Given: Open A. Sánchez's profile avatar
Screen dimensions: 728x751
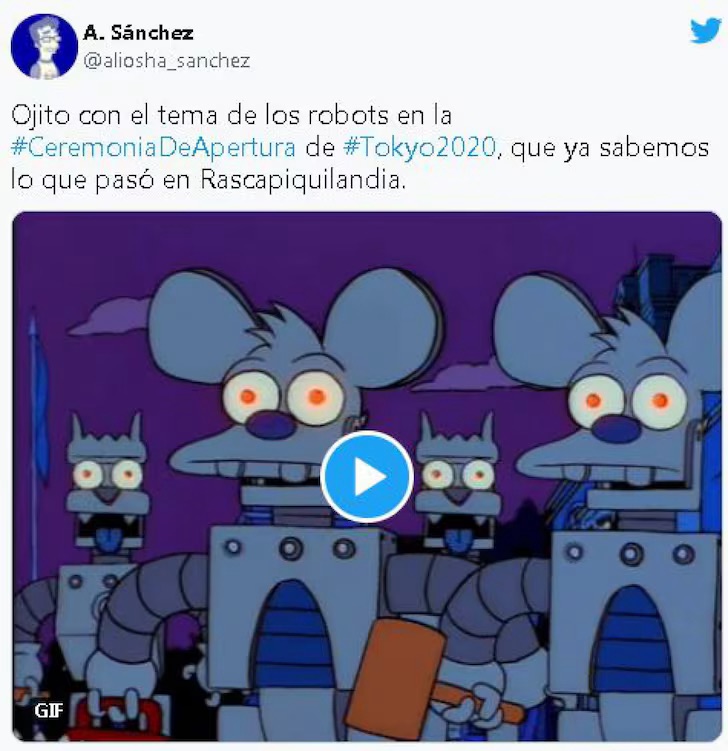Looking at the screenshot, I should tap(44, 46).
